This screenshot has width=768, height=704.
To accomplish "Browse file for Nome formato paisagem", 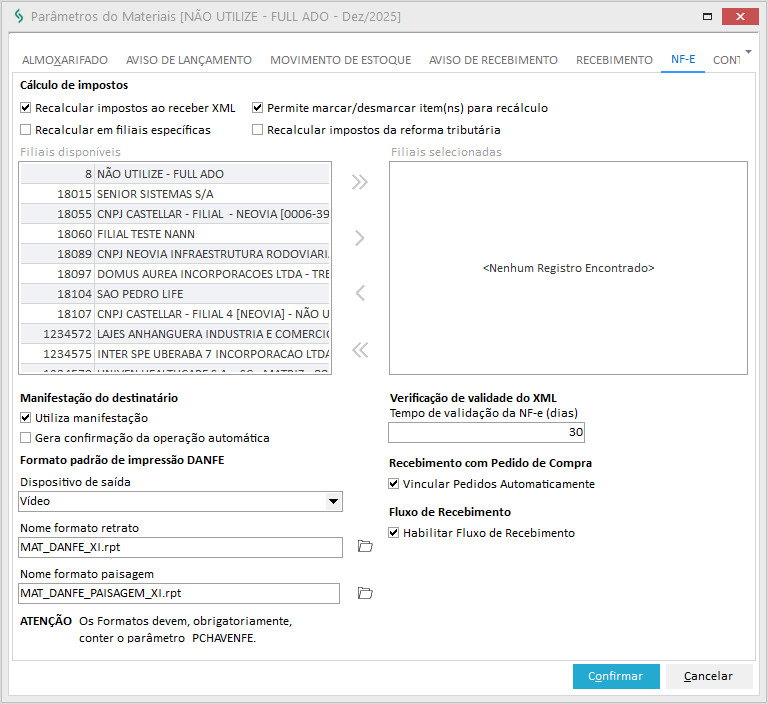I will (365, 593).
